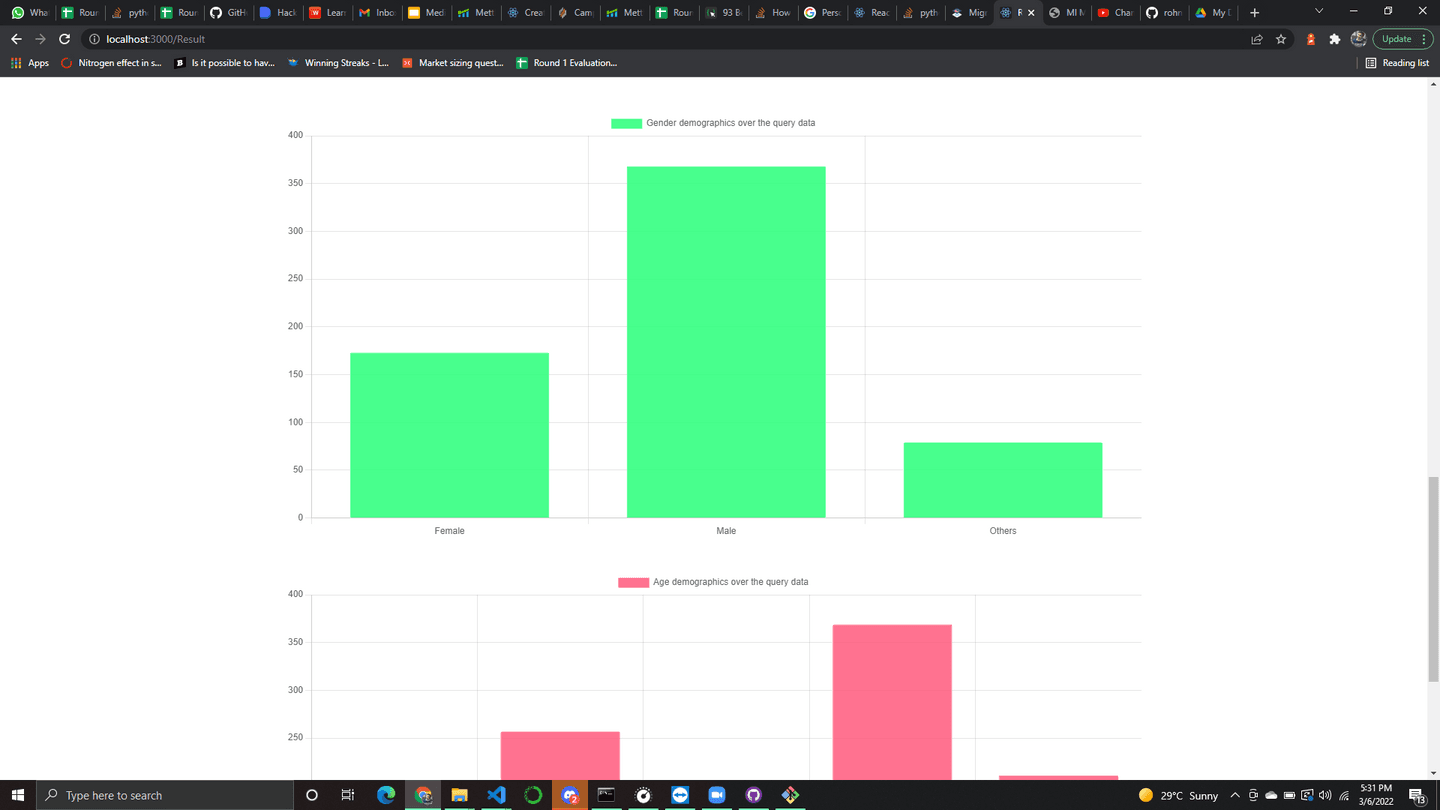The width and height of the screenshot is (1440, 810).
Task: Open TeamViewer from the taskbar
Action: tap(680, 795)
